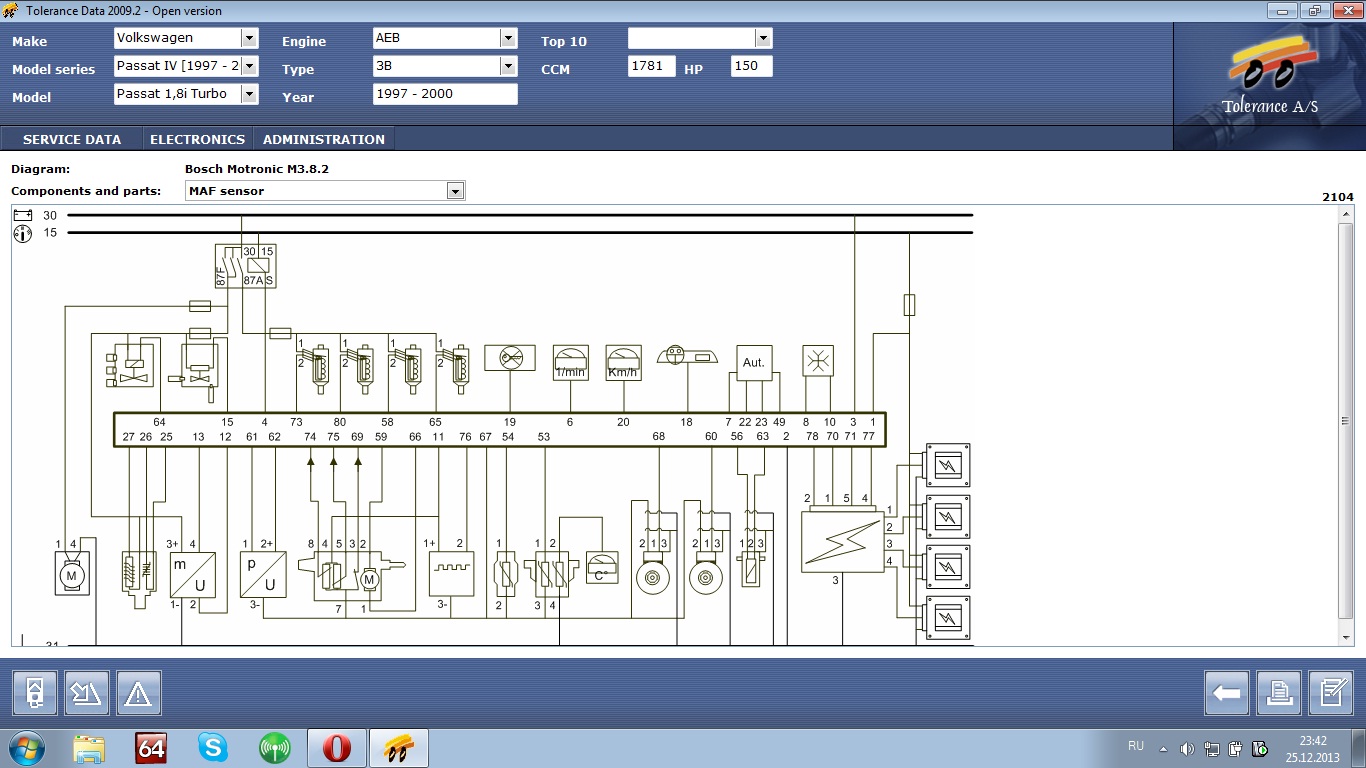Click the diagonal arrow triangle icon button
Image resolution: width=1366 pixels, height=768 pixels.
tap(87, 693)
